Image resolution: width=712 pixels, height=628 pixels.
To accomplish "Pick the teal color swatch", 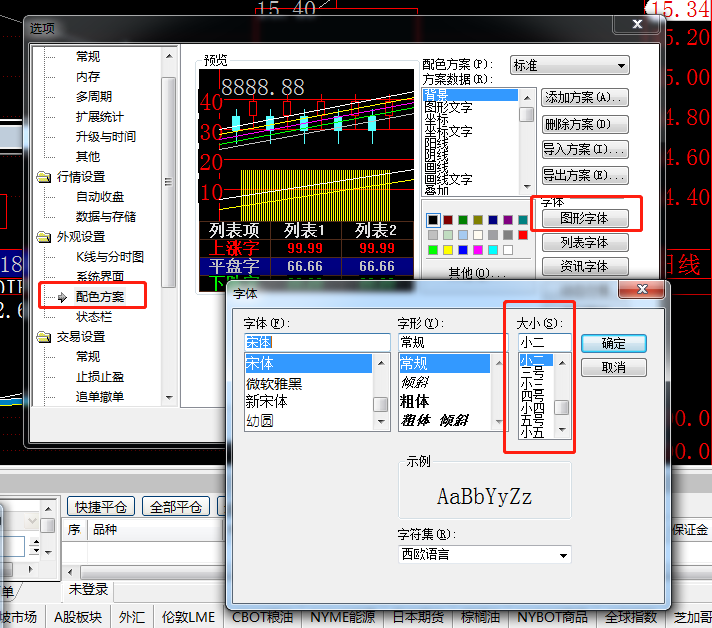I will 523,220.
